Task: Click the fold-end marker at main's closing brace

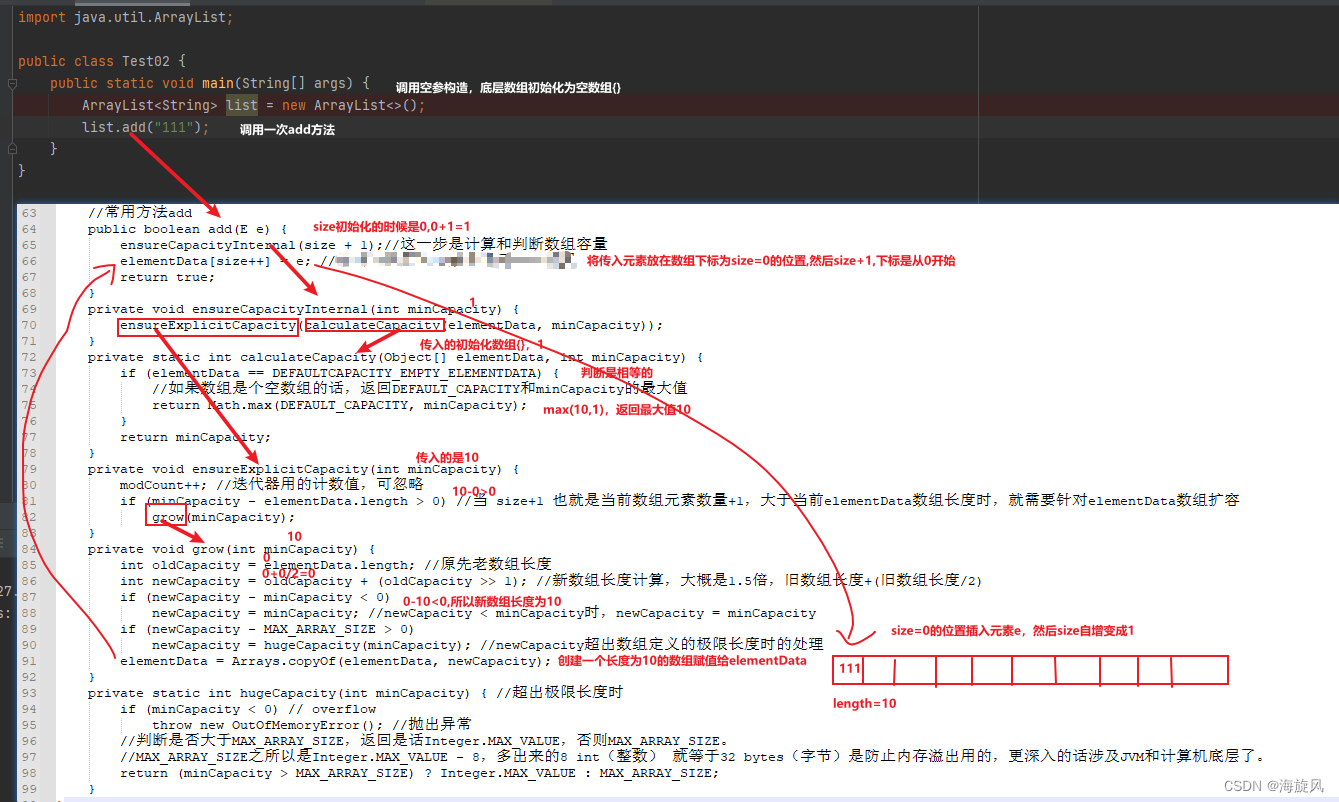Action: (x=14, y=149)
